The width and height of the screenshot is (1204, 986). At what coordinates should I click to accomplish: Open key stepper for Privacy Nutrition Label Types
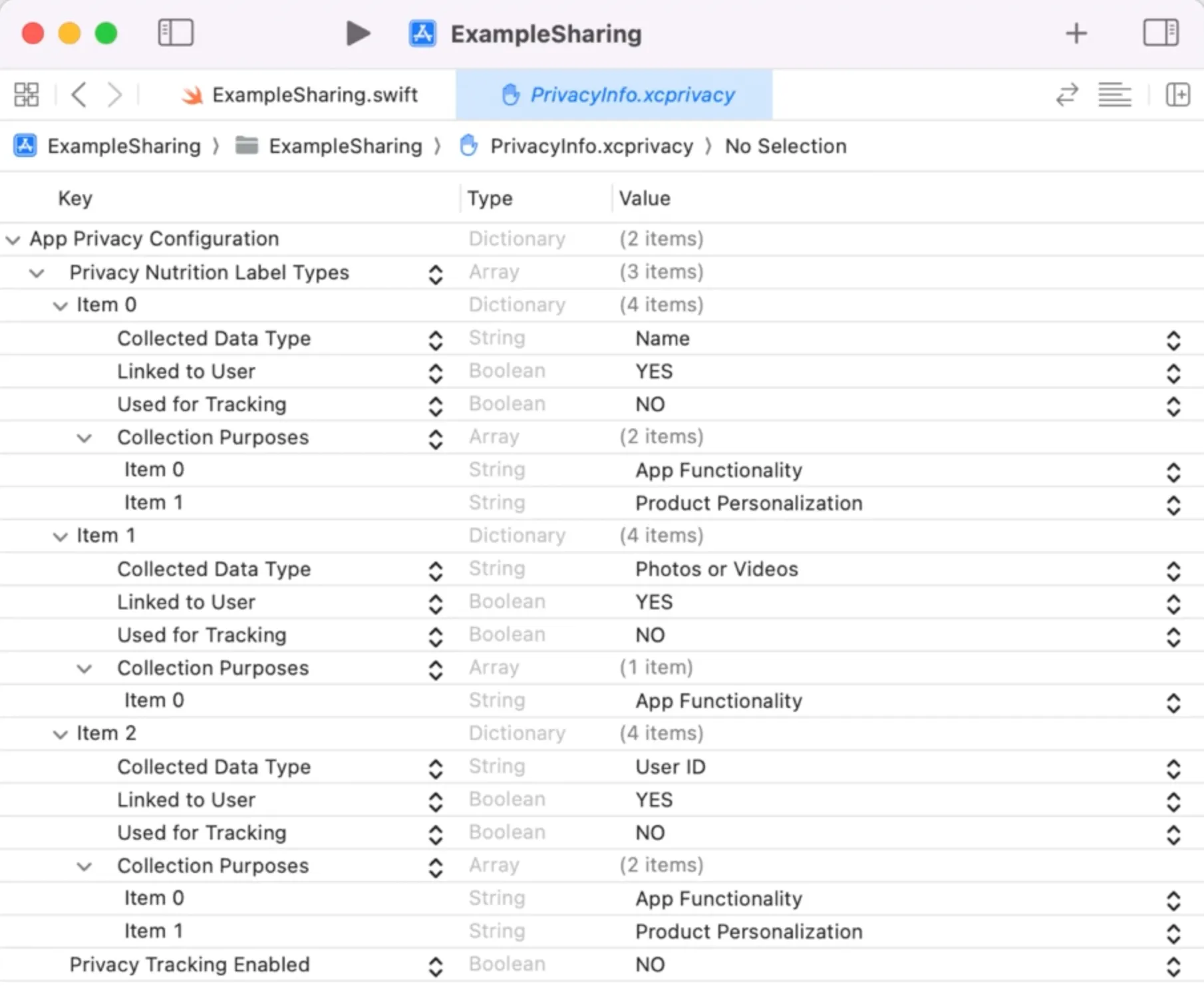436,274
